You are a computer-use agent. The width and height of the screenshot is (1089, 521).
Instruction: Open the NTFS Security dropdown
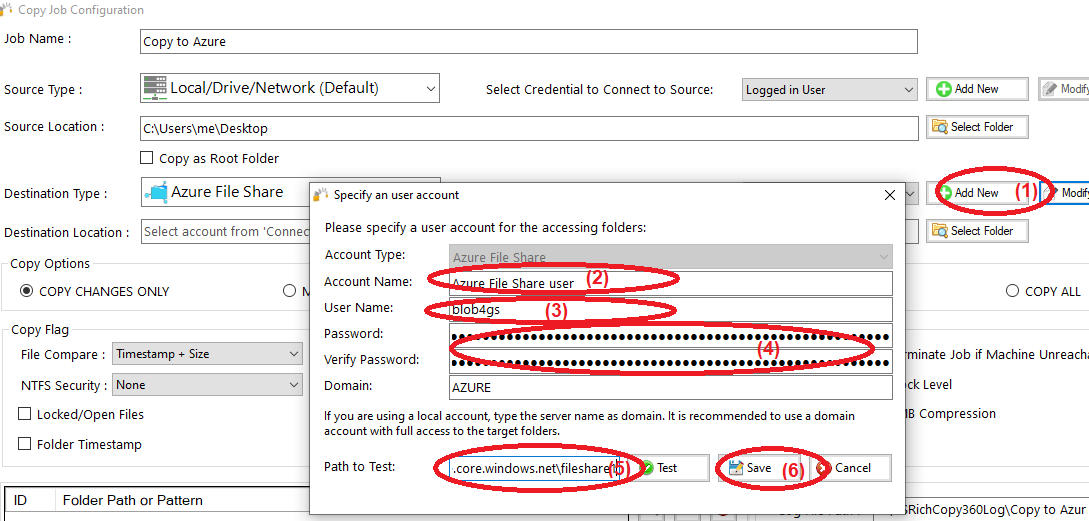[x=207, y=385]
